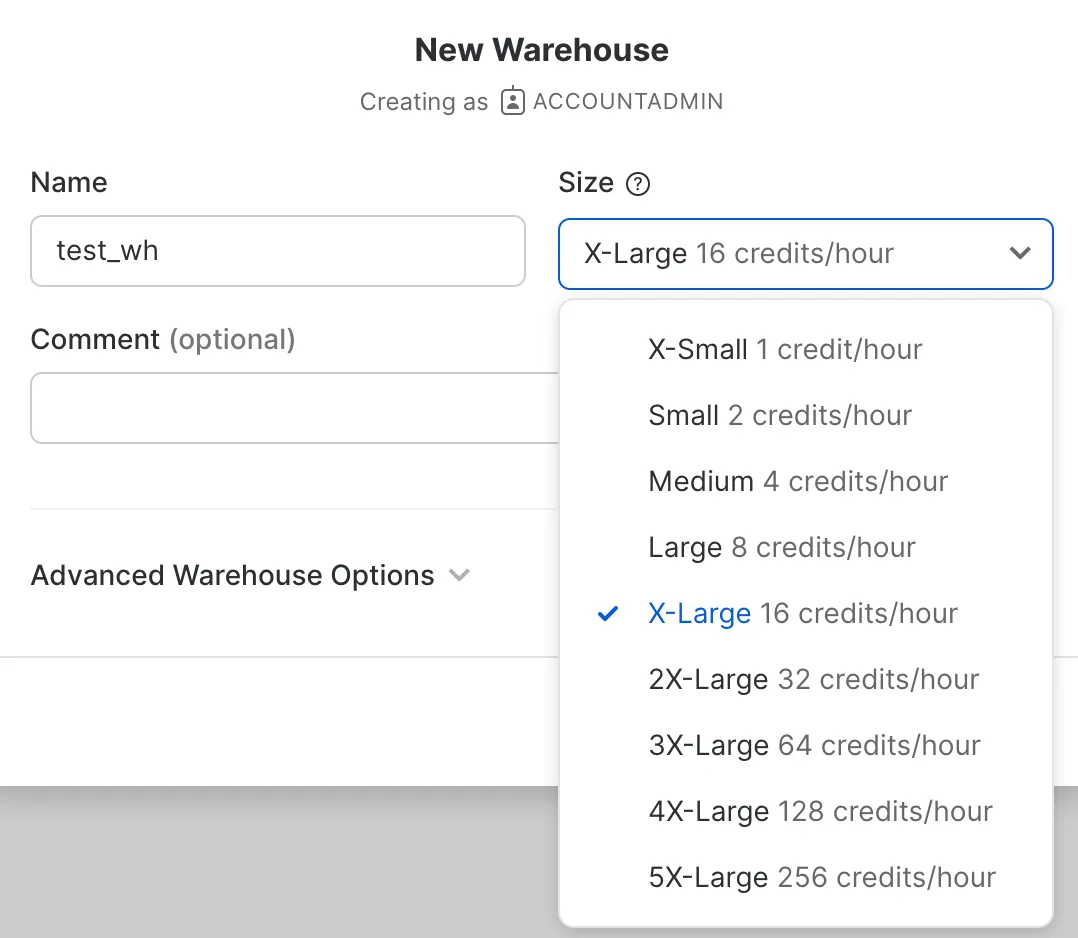Select X-Small 1 credit/hour option

pos(785,349)
